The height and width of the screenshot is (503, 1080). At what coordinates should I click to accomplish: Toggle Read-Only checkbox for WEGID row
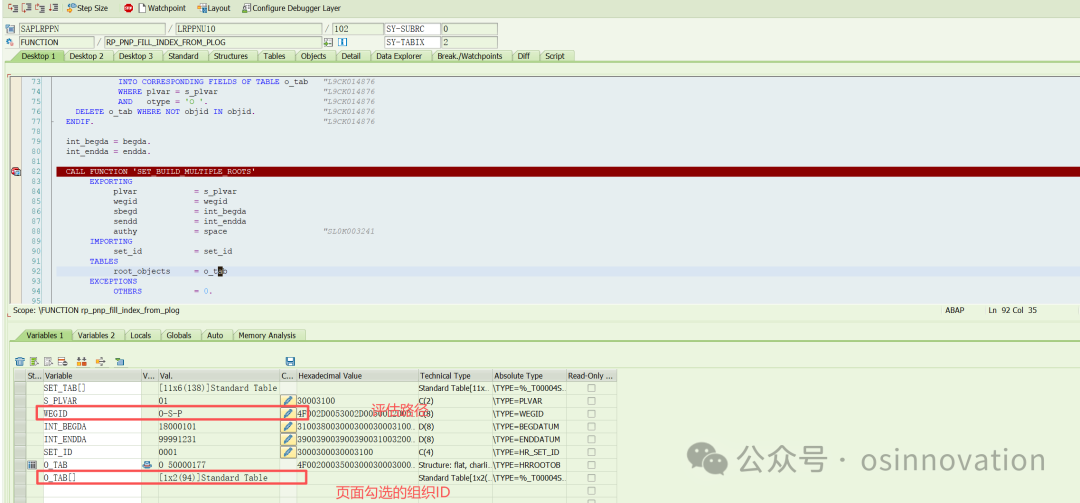point(591,413)
